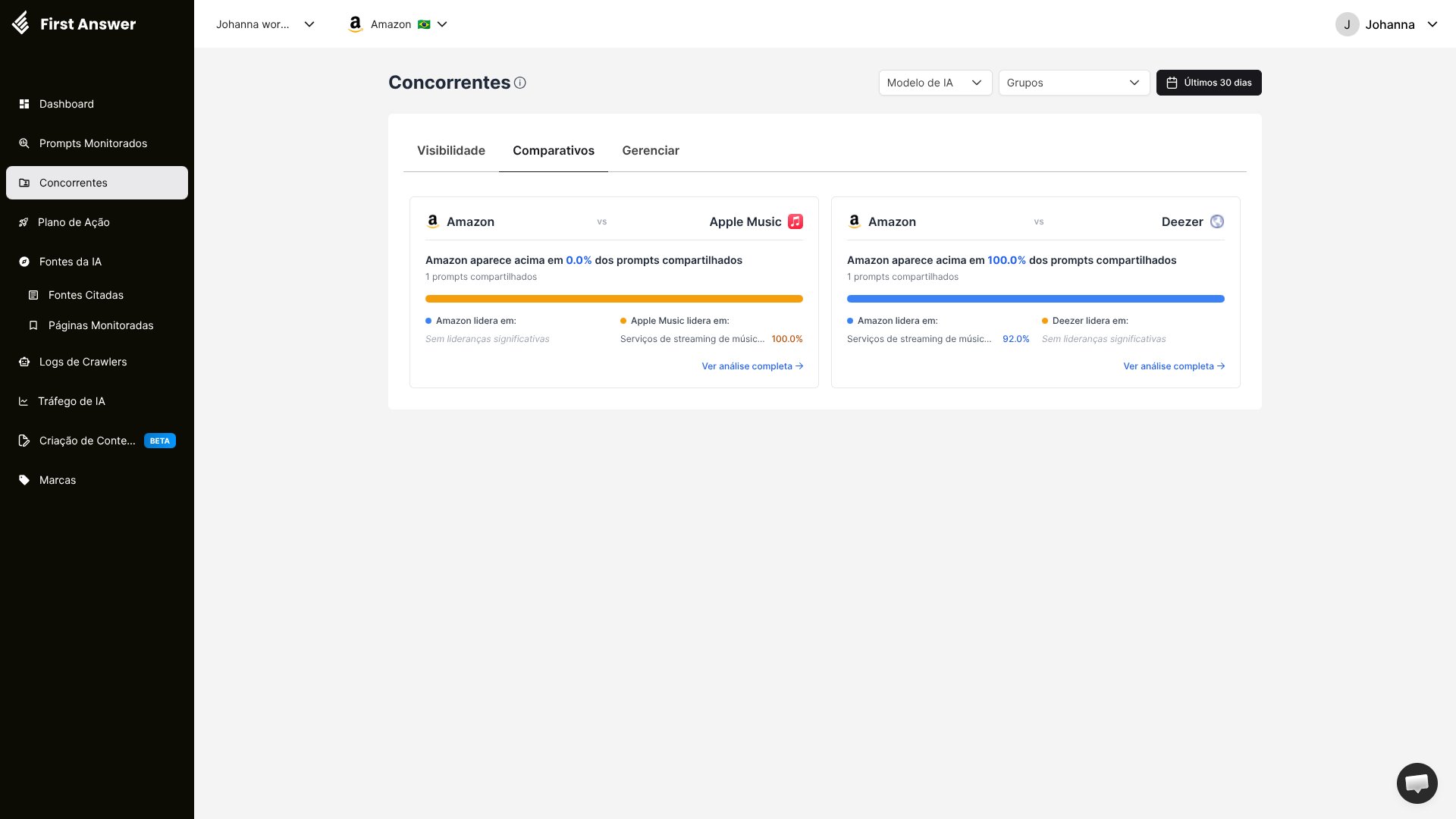Click the orange Apple Music comparison bar
This screenshot has width=1456, height=819.
click(614, 299)
